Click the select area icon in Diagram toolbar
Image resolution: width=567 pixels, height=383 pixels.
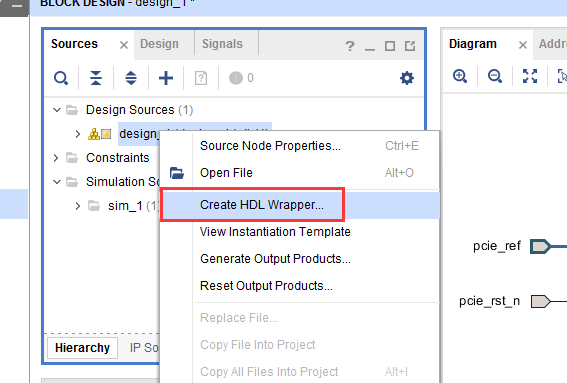(562, 76)
